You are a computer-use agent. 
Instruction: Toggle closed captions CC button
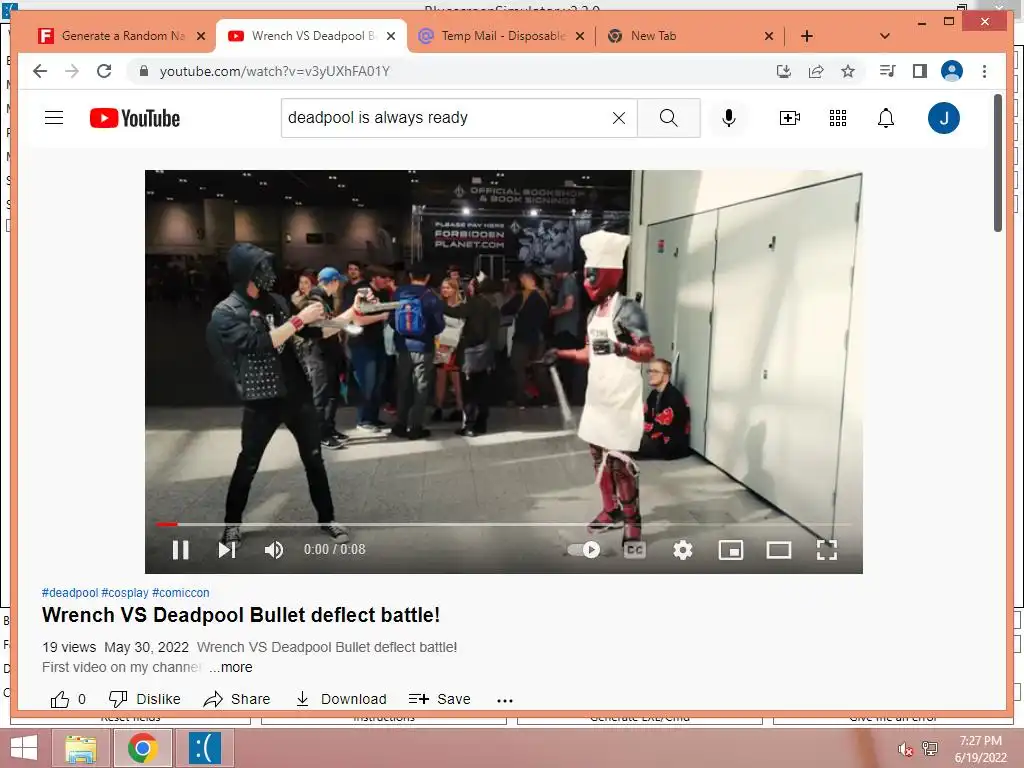[x=635, y=550]
